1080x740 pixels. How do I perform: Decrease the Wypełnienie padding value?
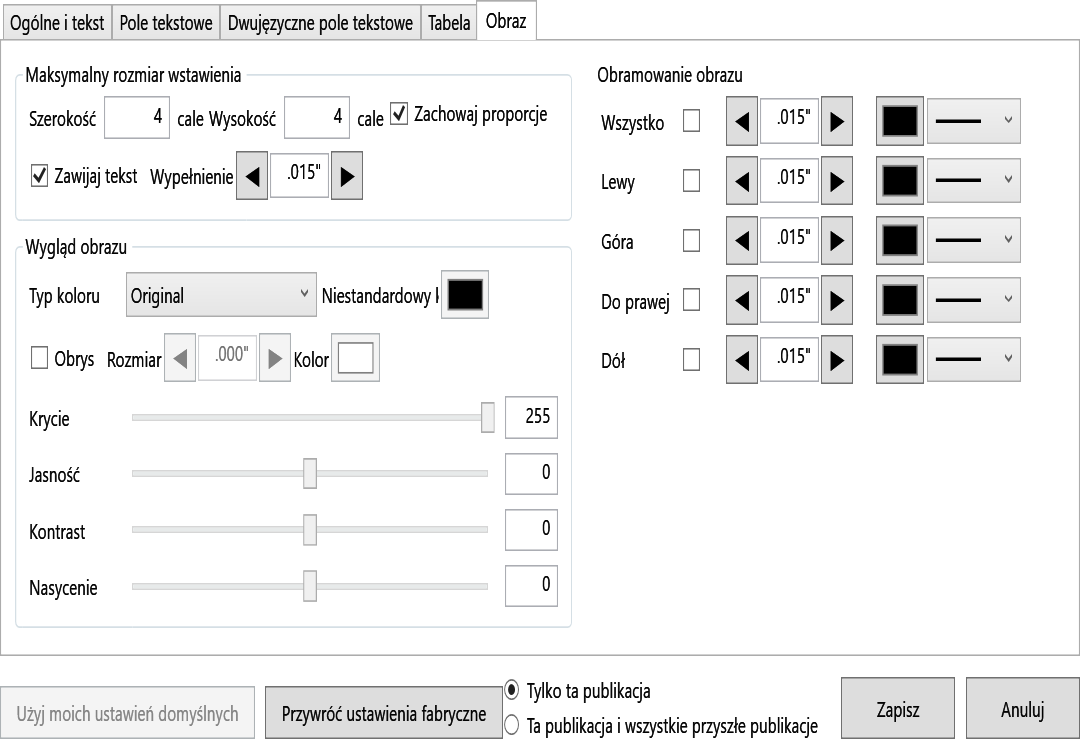[252, 177]
